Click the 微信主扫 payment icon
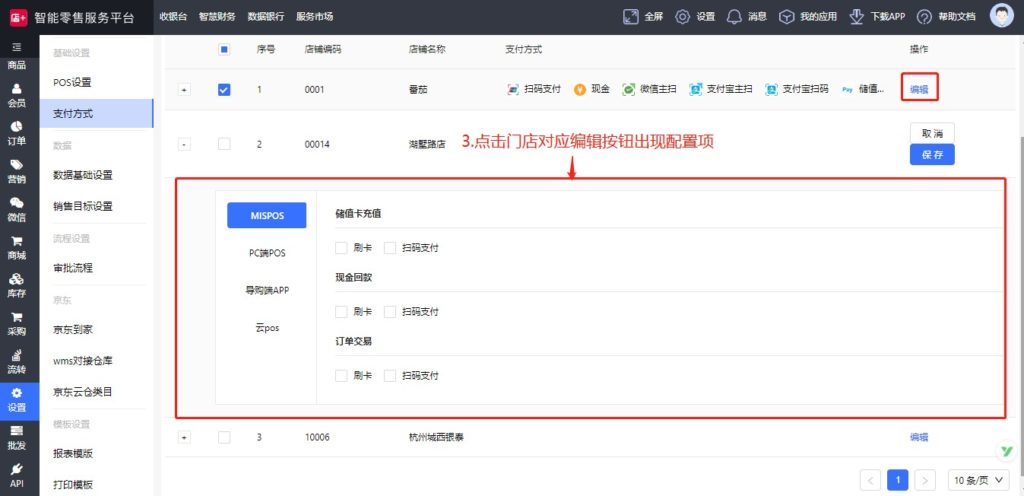Viewport: 1024px width, 496px height. tap(629, 89)
